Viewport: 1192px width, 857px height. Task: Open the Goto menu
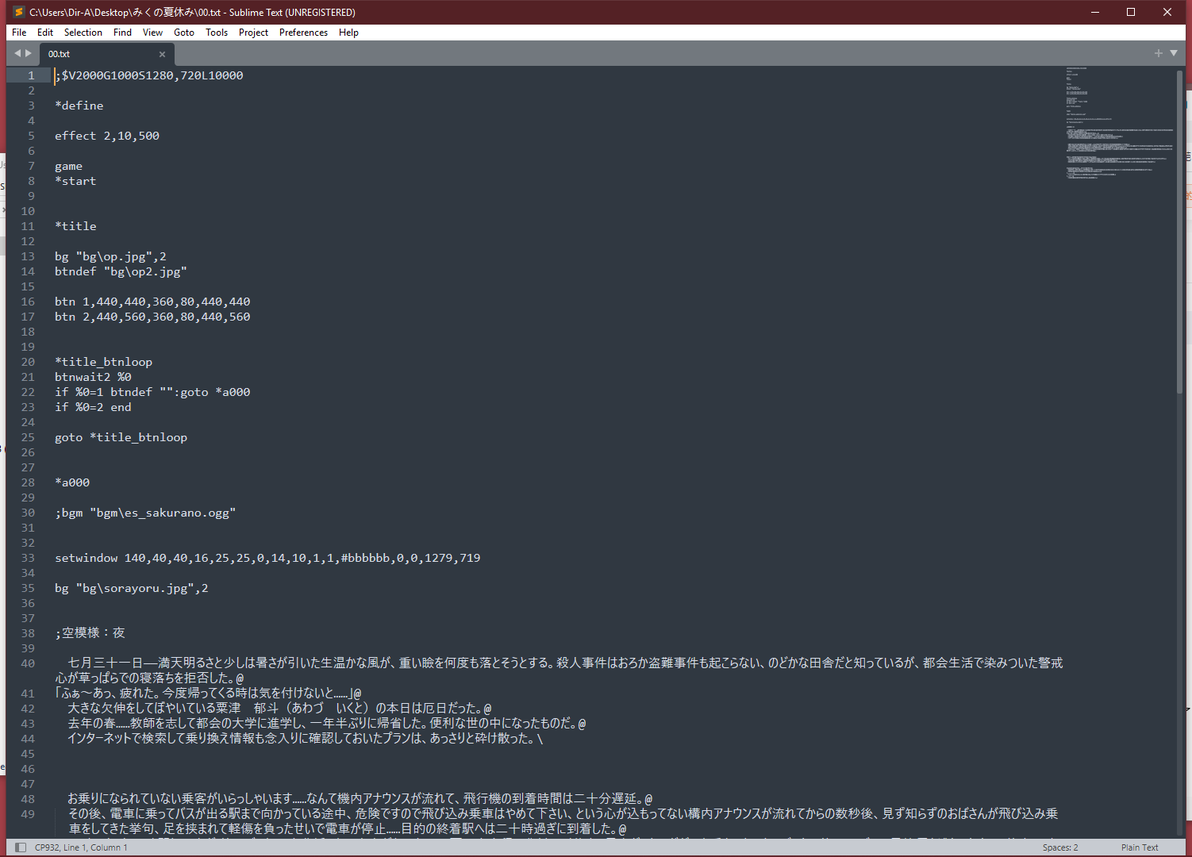tap(184, 33)
